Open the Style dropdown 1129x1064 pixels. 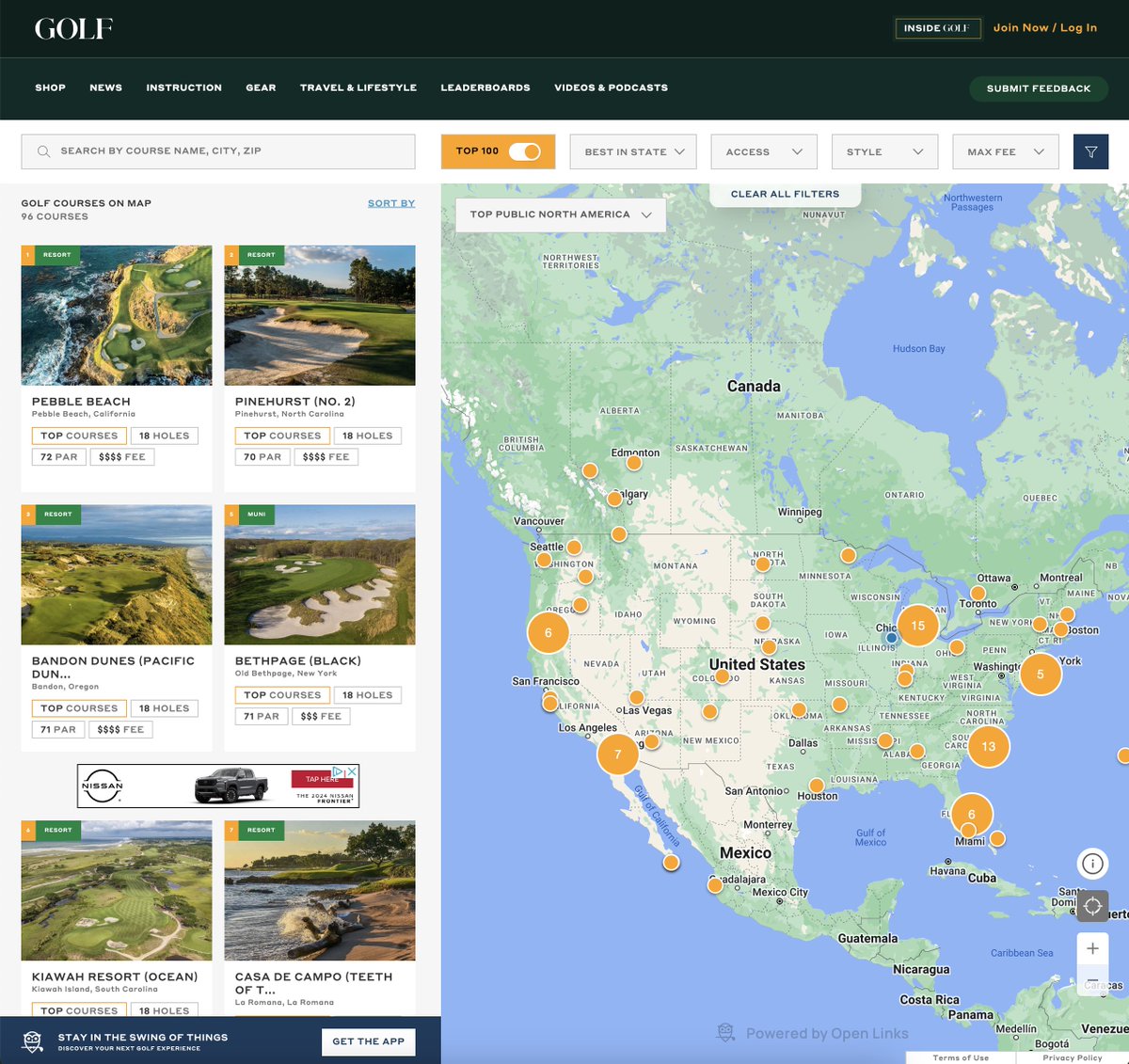(x=884, y=151)
